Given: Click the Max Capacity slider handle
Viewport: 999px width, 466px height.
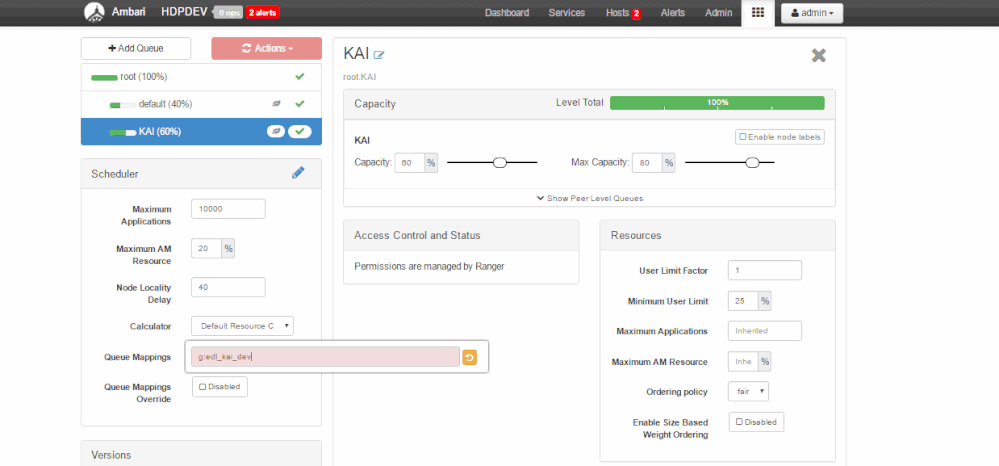Looking at the screenshot, I should 752,163.
